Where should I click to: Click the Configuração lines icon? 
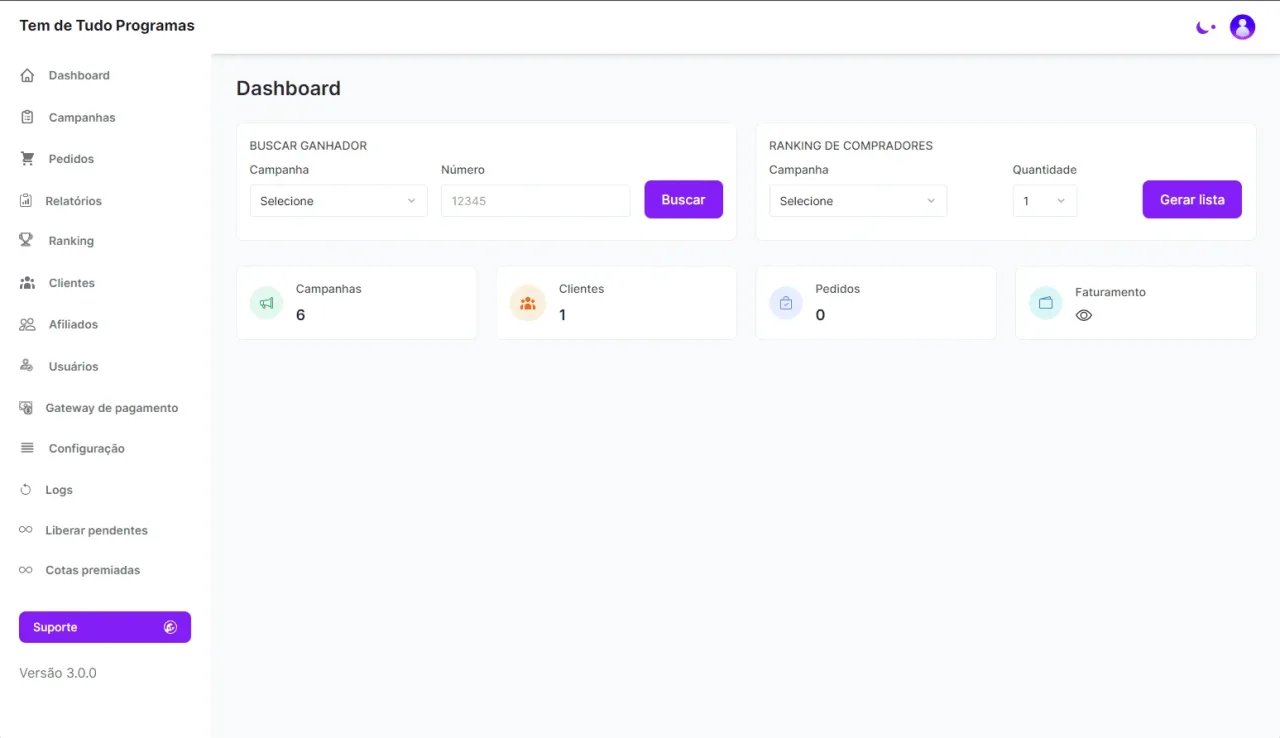tap(27, 448)
